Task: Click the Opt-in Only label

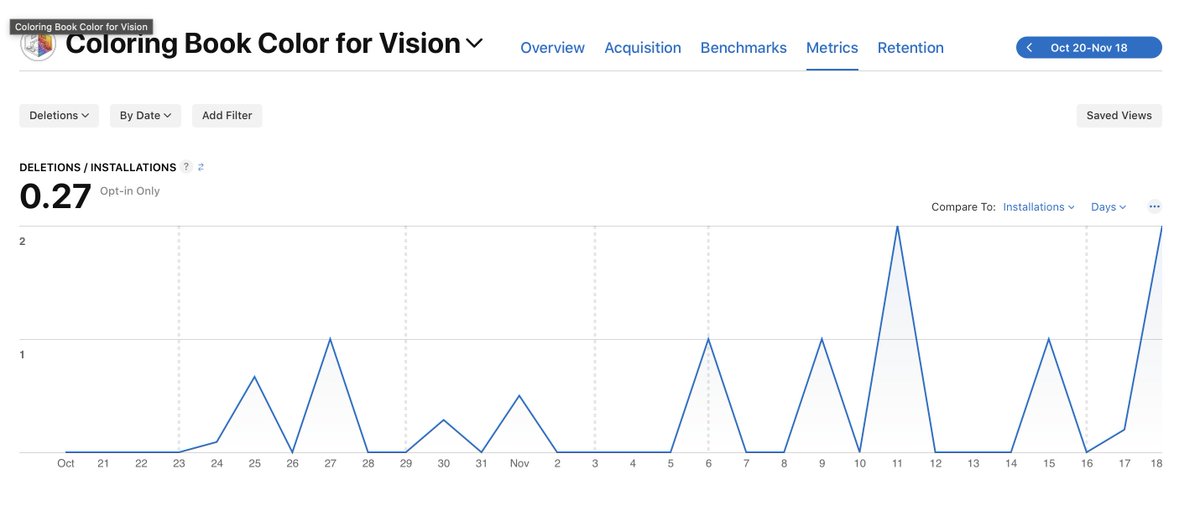Action: click(130, 191)
